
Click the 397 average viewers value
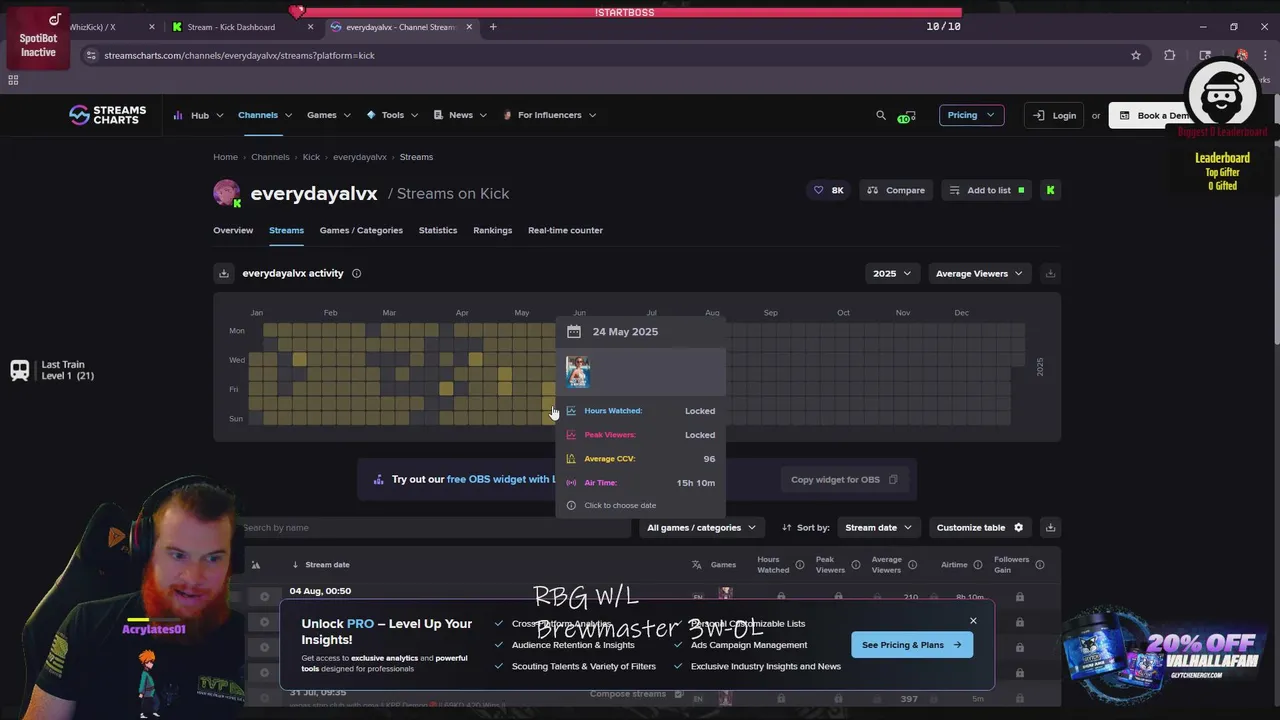tap(909, 698)
